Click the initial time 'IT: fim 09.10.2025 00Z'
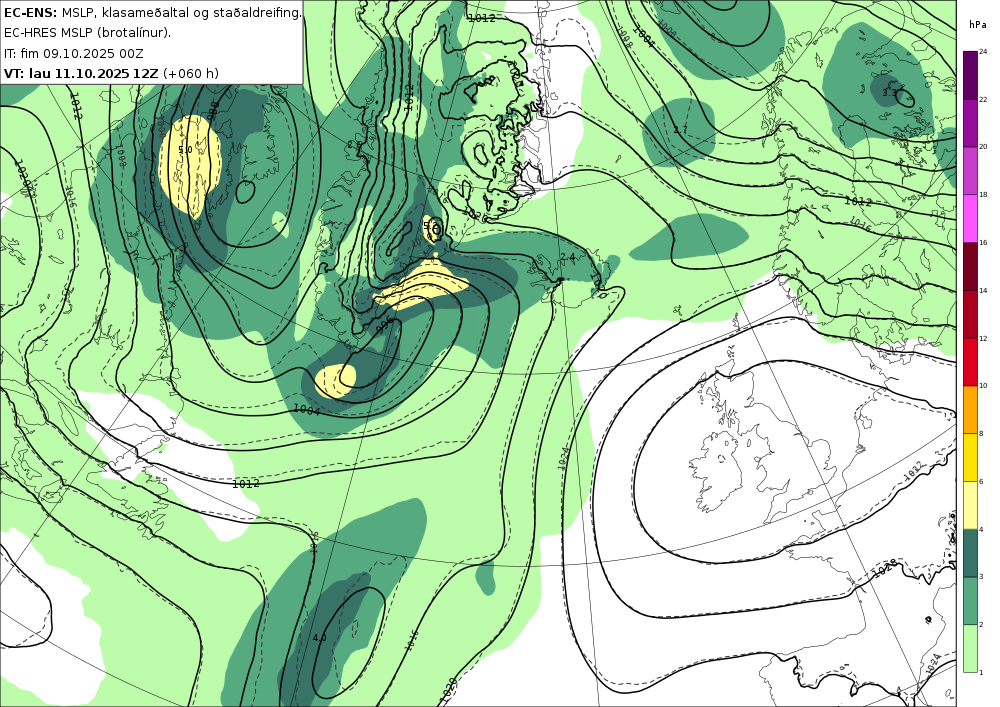The image size is (1000, 707). (73, 53)
